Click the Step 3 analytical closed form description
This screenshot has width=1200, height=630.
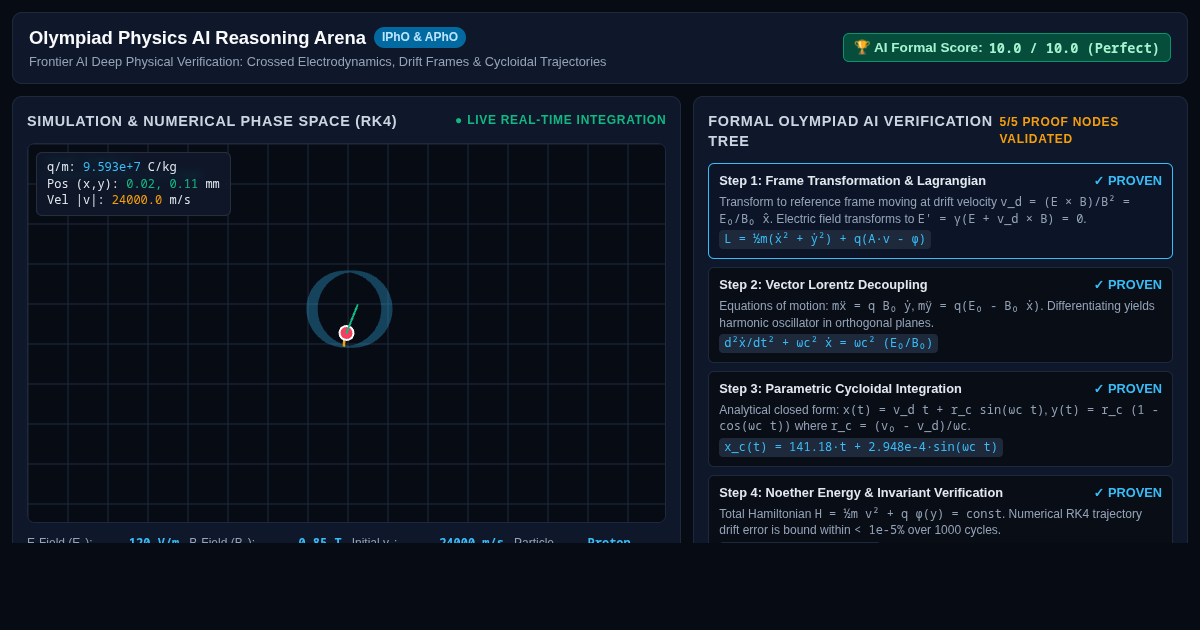(x=939, y=418)
